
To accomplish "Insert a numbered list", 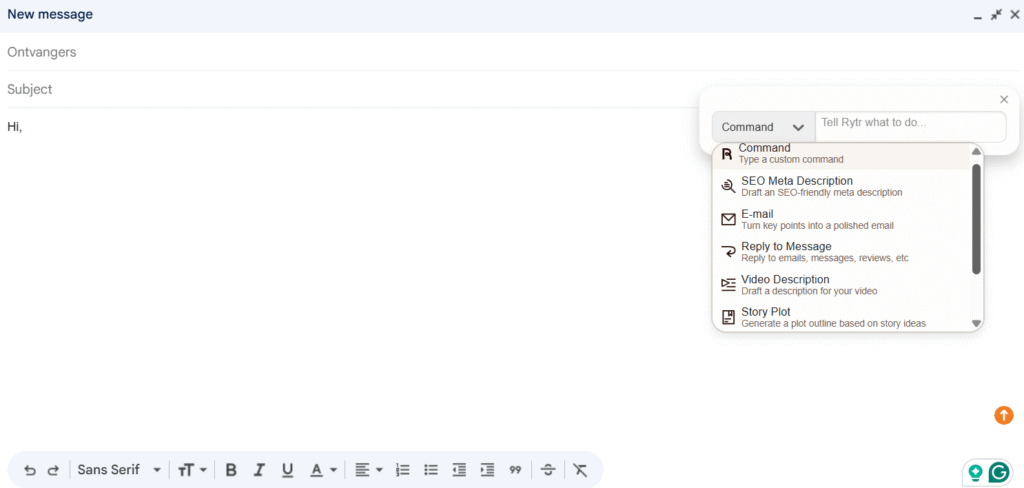I will tap(403, 470).
